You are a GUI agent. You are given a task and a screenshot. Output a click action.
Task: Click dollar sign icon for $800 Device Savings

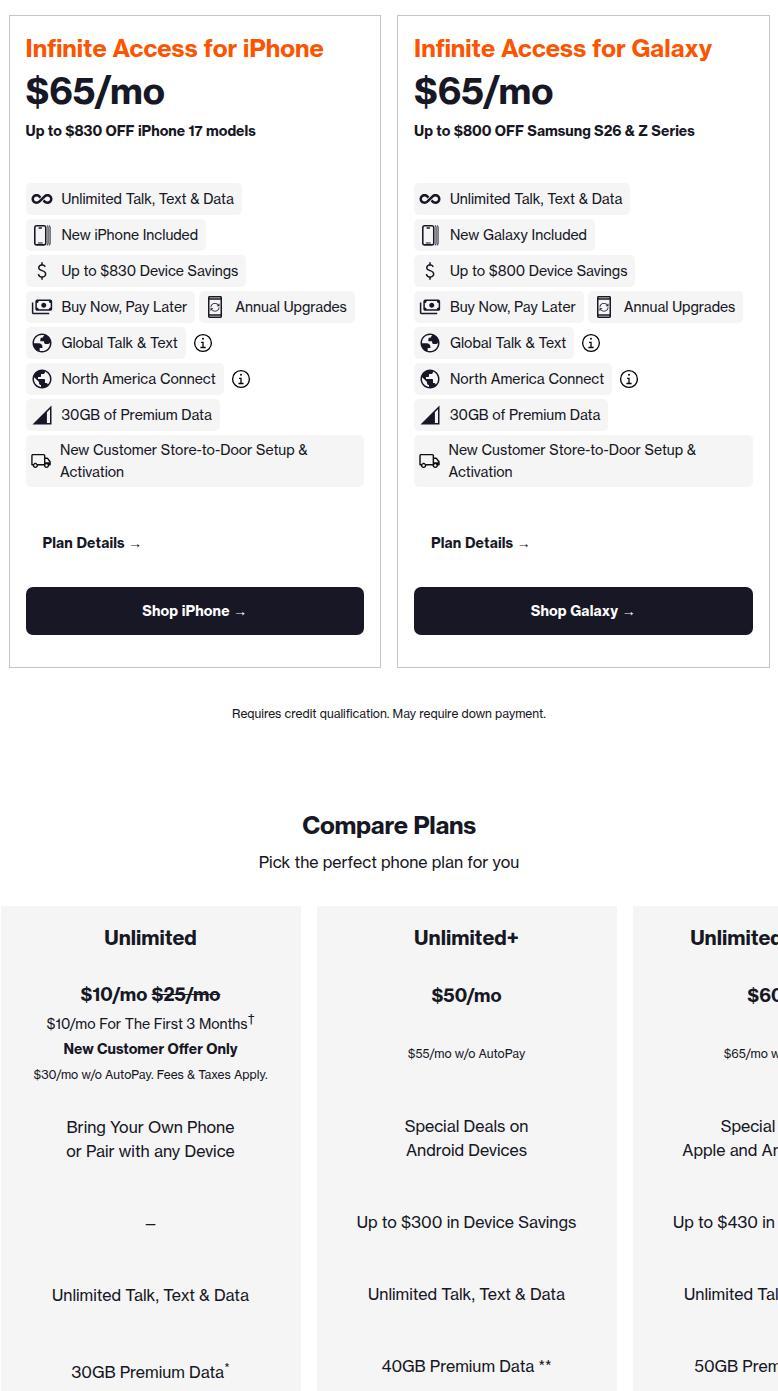[x=430, y=271]
